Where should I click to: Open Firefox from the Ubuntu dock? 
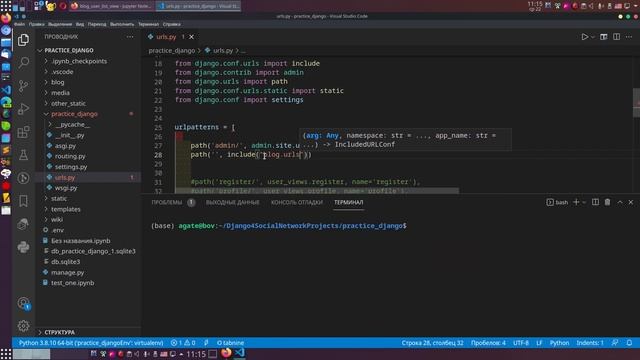tap(6, 18)
